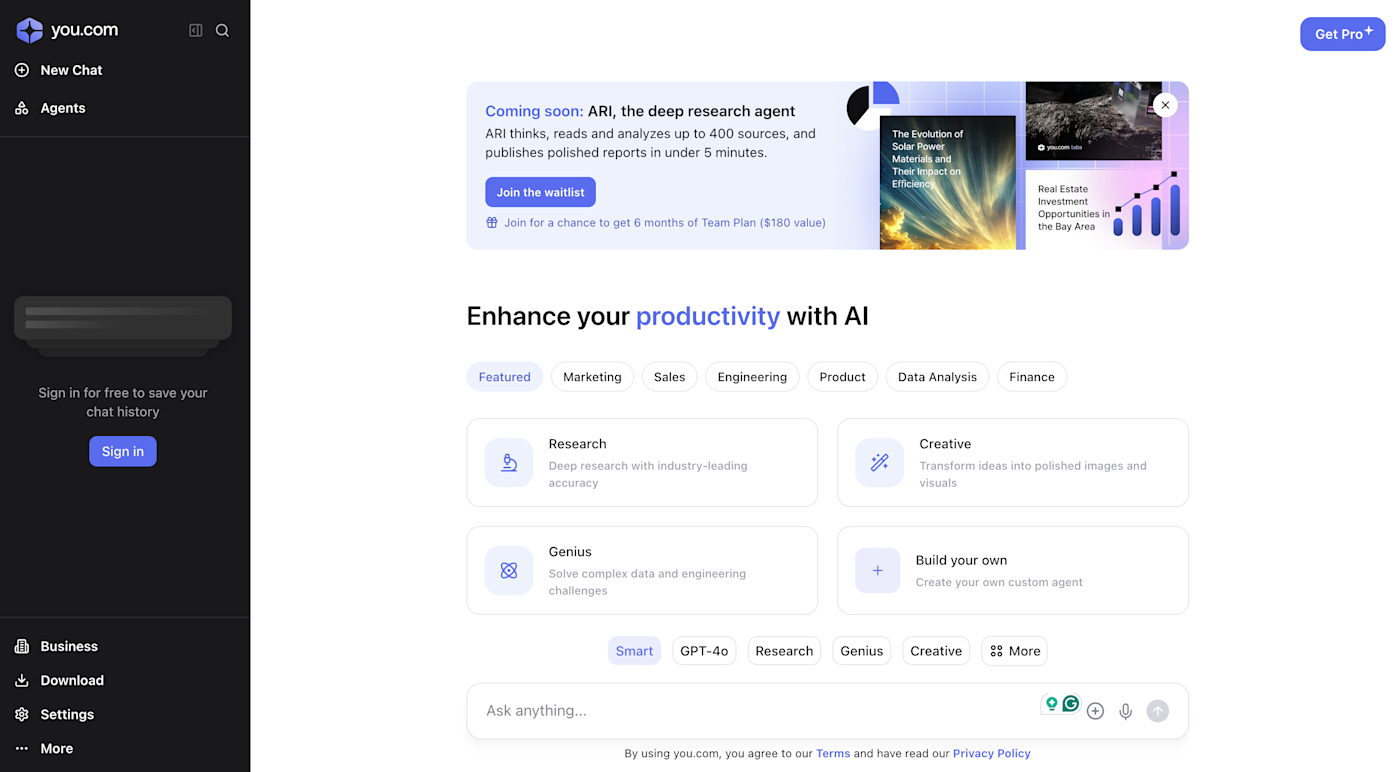Click the send arrow button
Image resolution: width=1400 pixels, height=772 pixels.
[x=1158, y=711]
